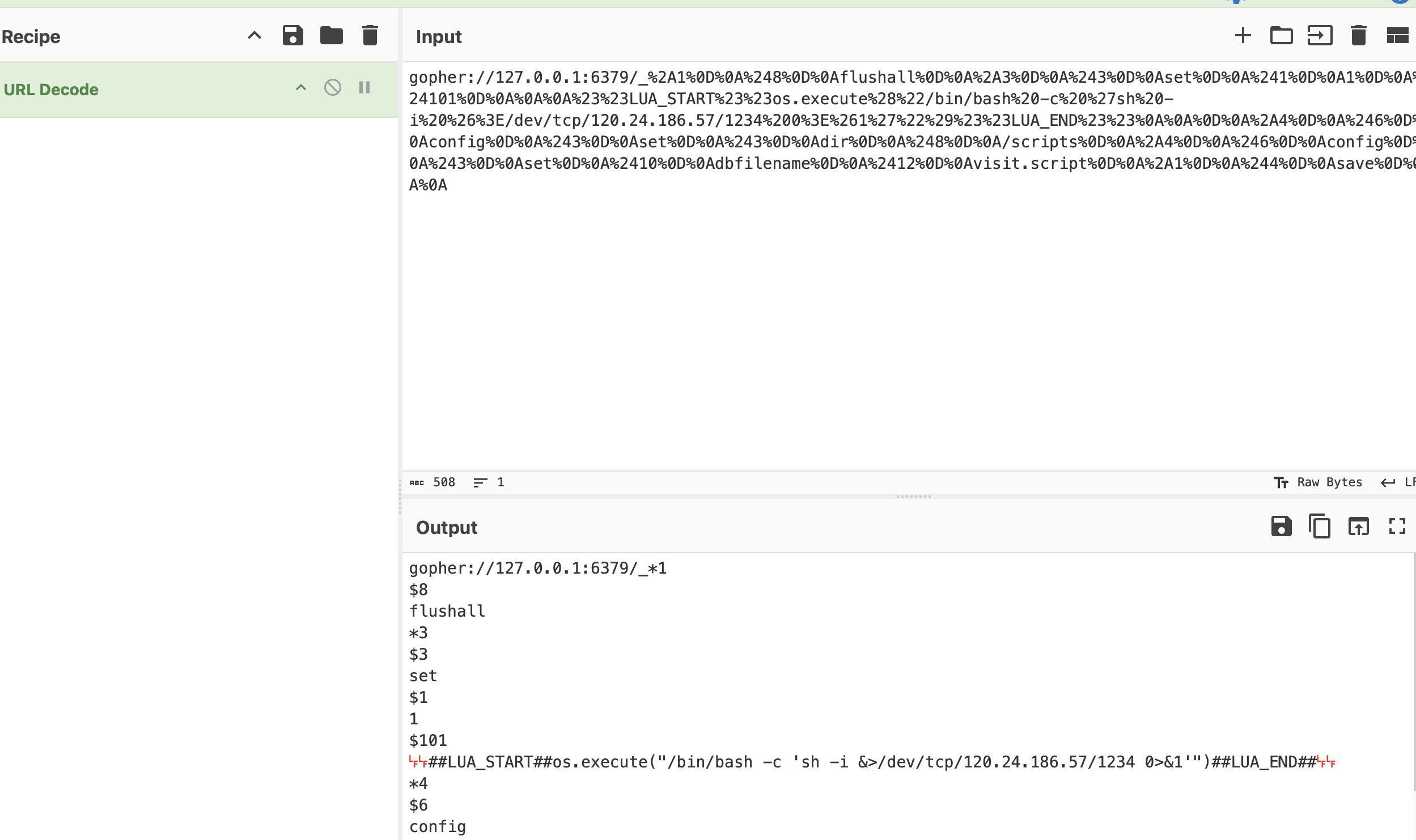Clear the recipe with trash icon
The height and width of the screenshot is (840, 1416).
[x=370, y=36]
